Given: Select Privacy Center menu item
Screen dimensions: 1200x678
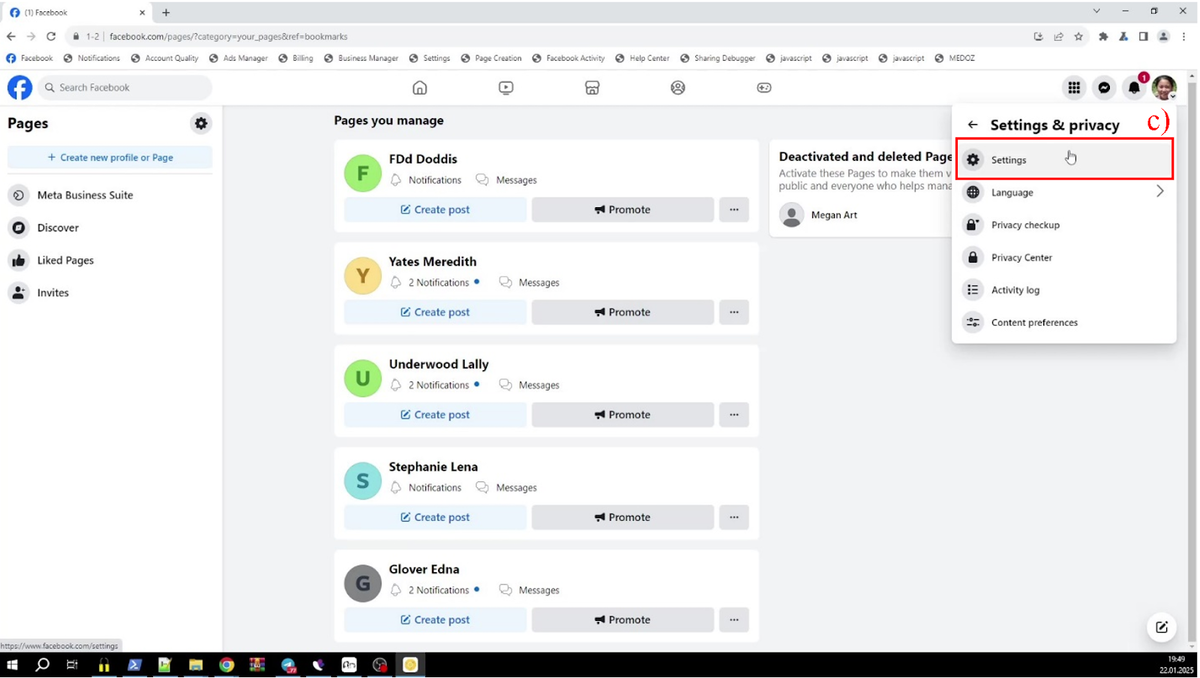Looking at the screenshot, I should [1064, 257].
